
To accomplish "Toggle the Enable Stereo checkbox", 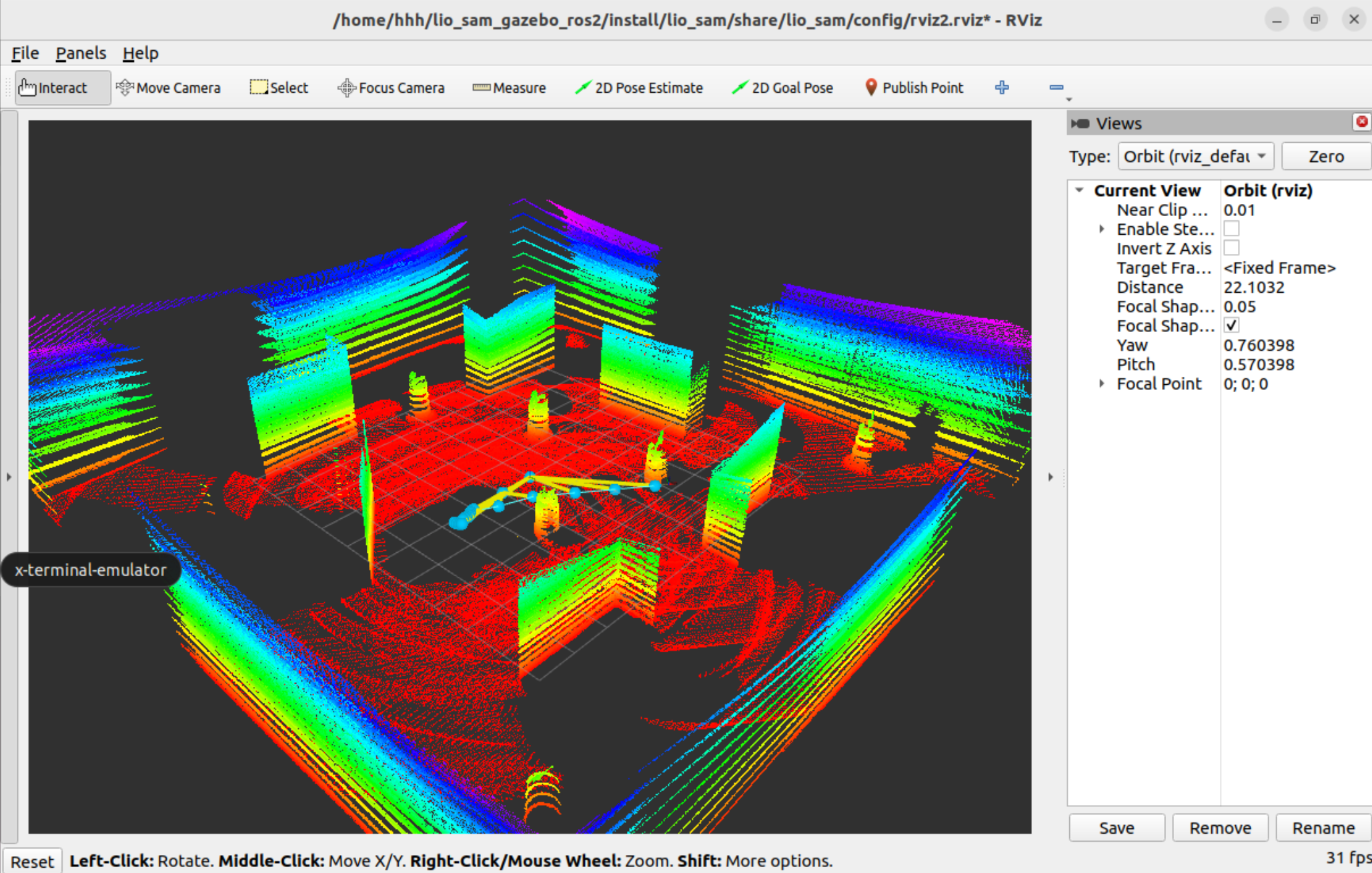I will coord(1231,229).
